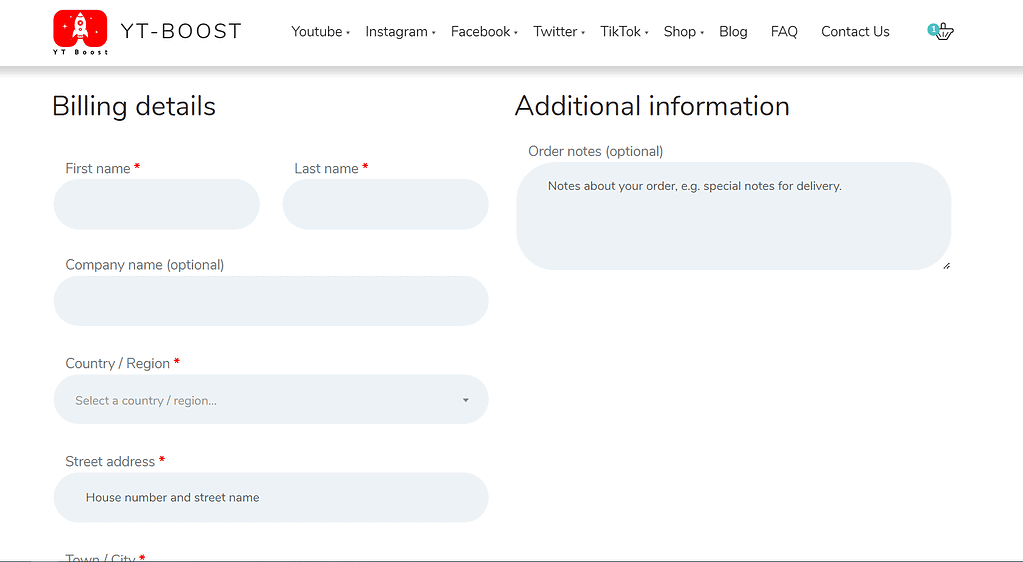Click the Order notes resize handle

tap(947, 266)
